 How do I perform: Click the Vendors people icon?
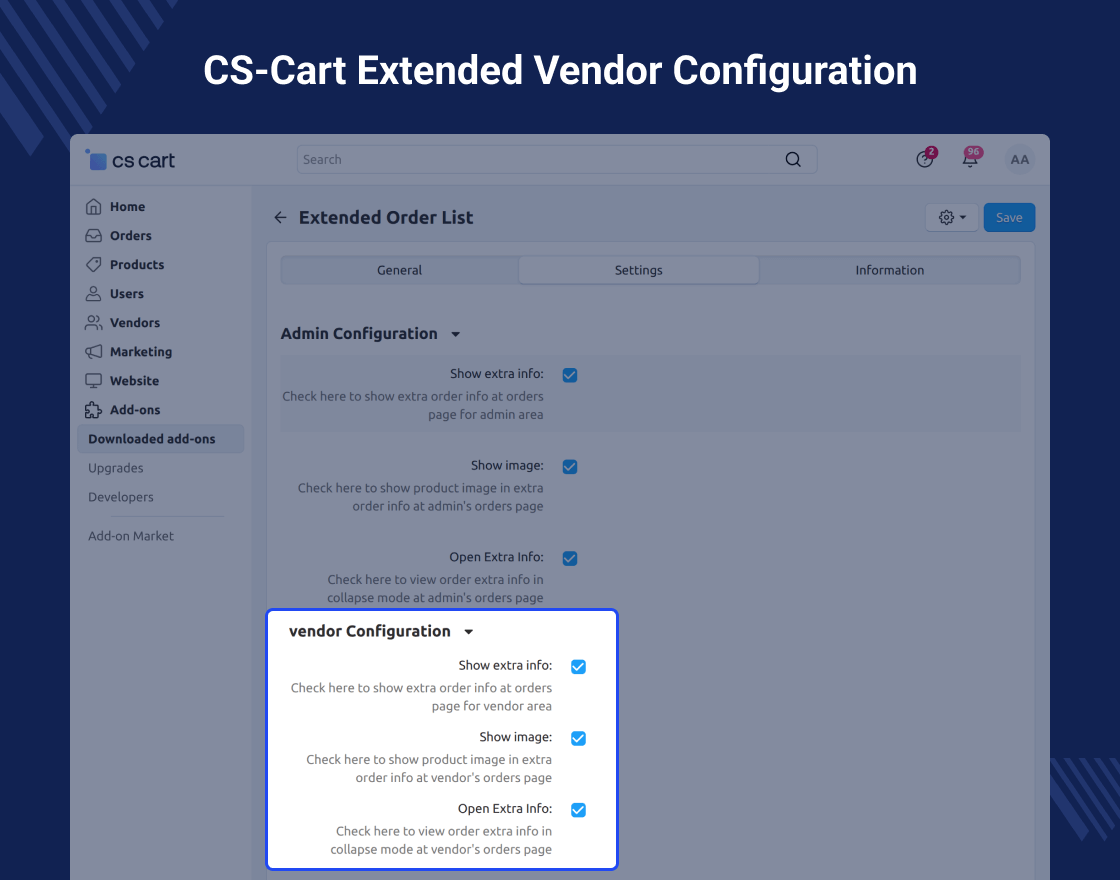pos(94,323)
